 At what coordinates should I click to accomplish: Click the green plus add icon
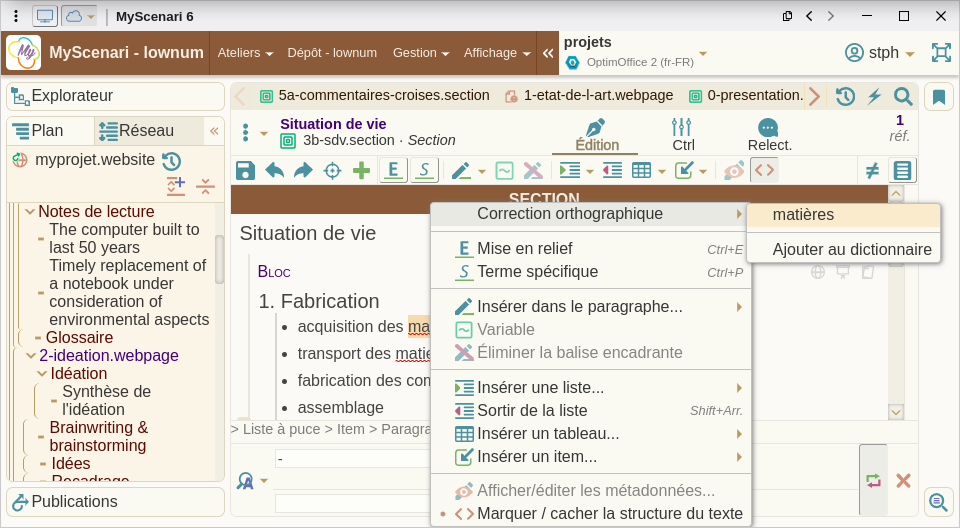pyautogui.click(x=361, y=171)
